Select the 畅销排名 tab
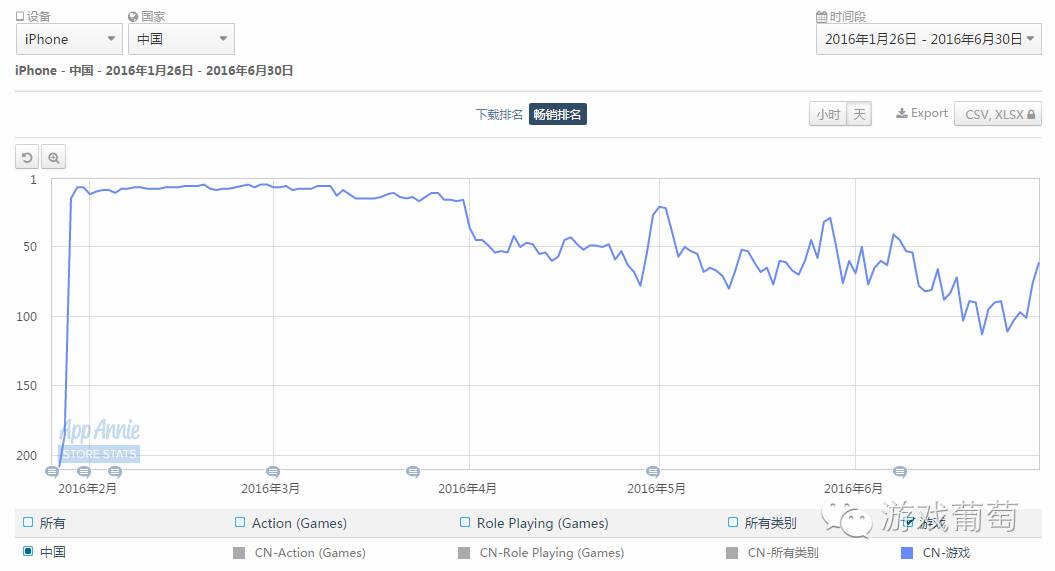This screenshot has height=571, width=1055. [557, 114]
